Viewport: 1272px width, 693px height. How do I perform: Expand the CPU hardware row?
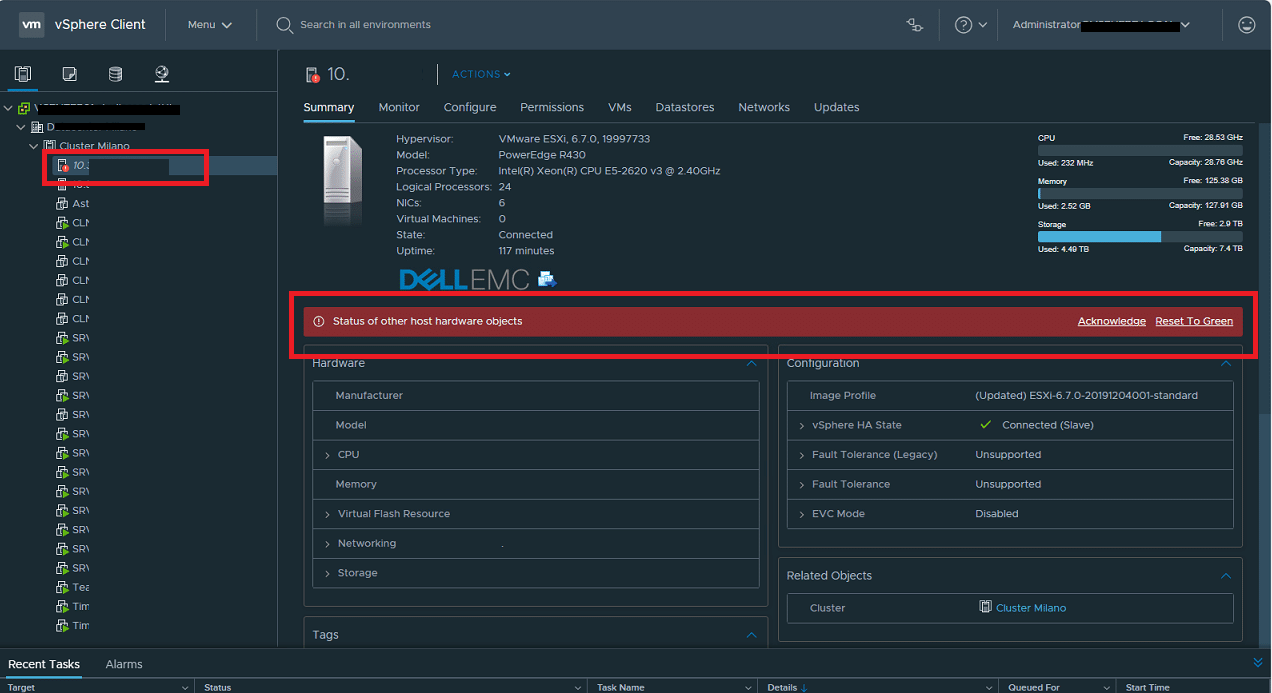(327, 455)
